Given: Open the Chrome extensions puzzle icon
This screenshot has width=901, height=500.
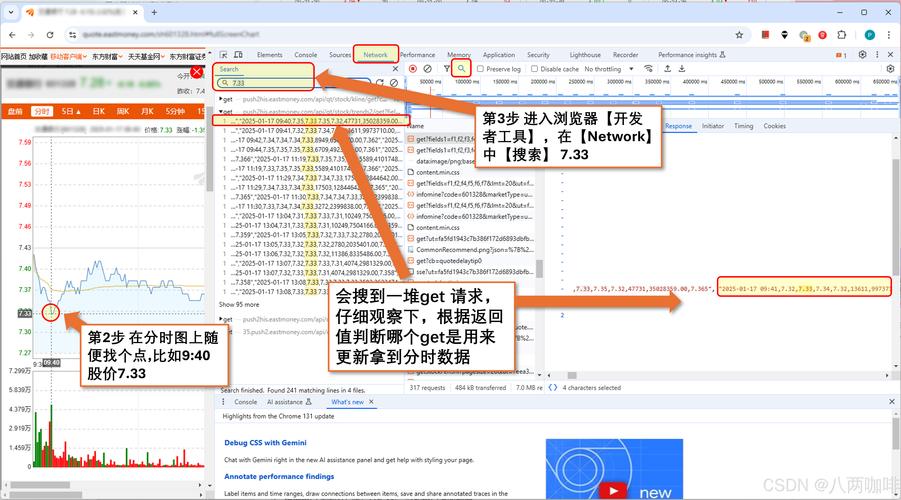Looking at the screenshot, I should 842,35.
